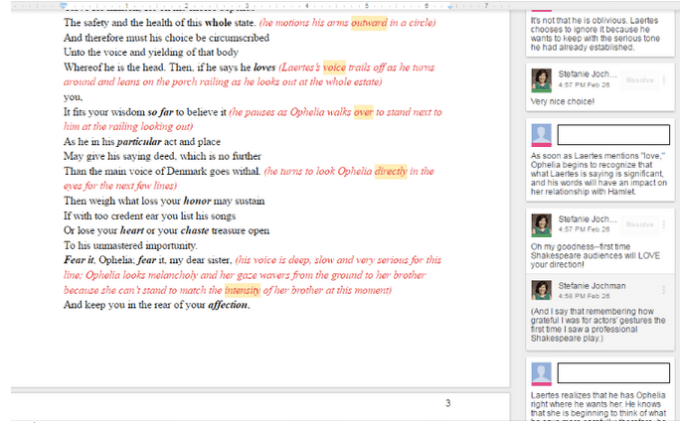Click the highlighted word "intensity"
680x423 pixels.
(242, 291)
